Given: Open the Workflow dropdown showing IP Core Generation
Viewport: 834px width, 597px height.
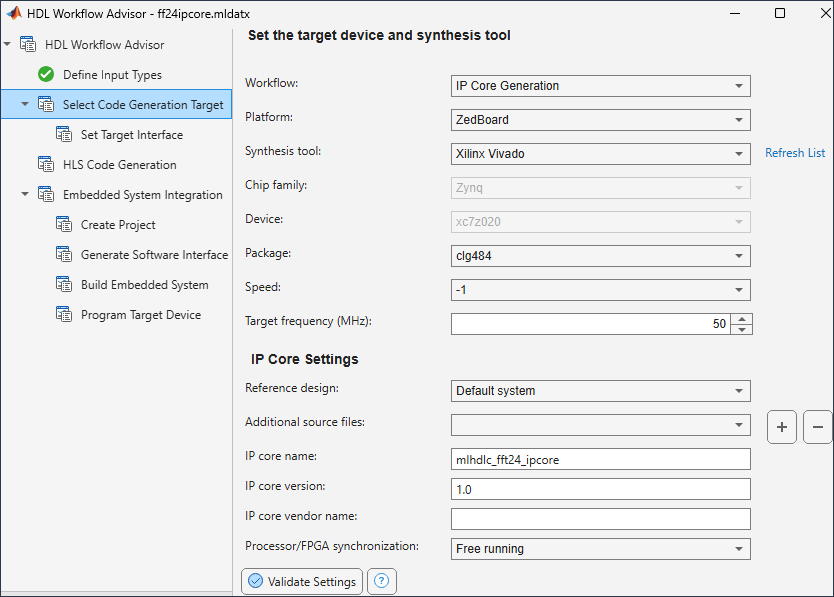Looking at the screenshot, I should pos(601,86).
